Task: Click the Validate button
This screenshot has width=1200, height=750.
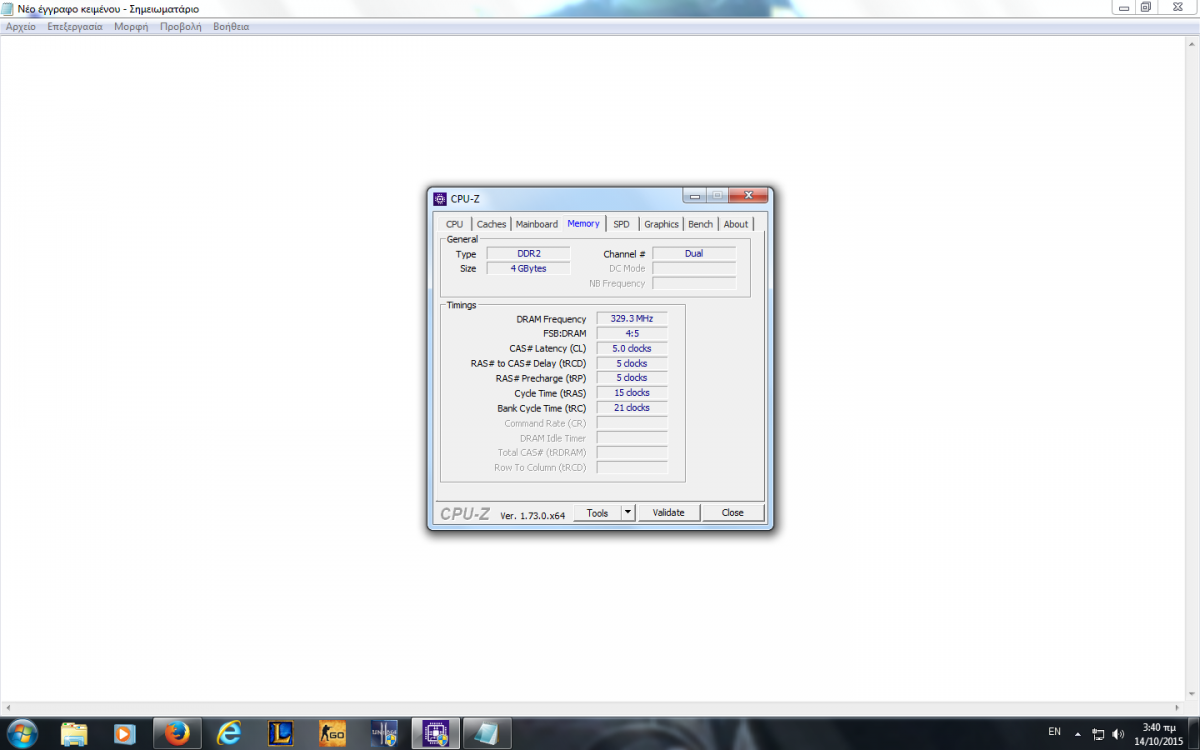Action: tap(668, 512)
